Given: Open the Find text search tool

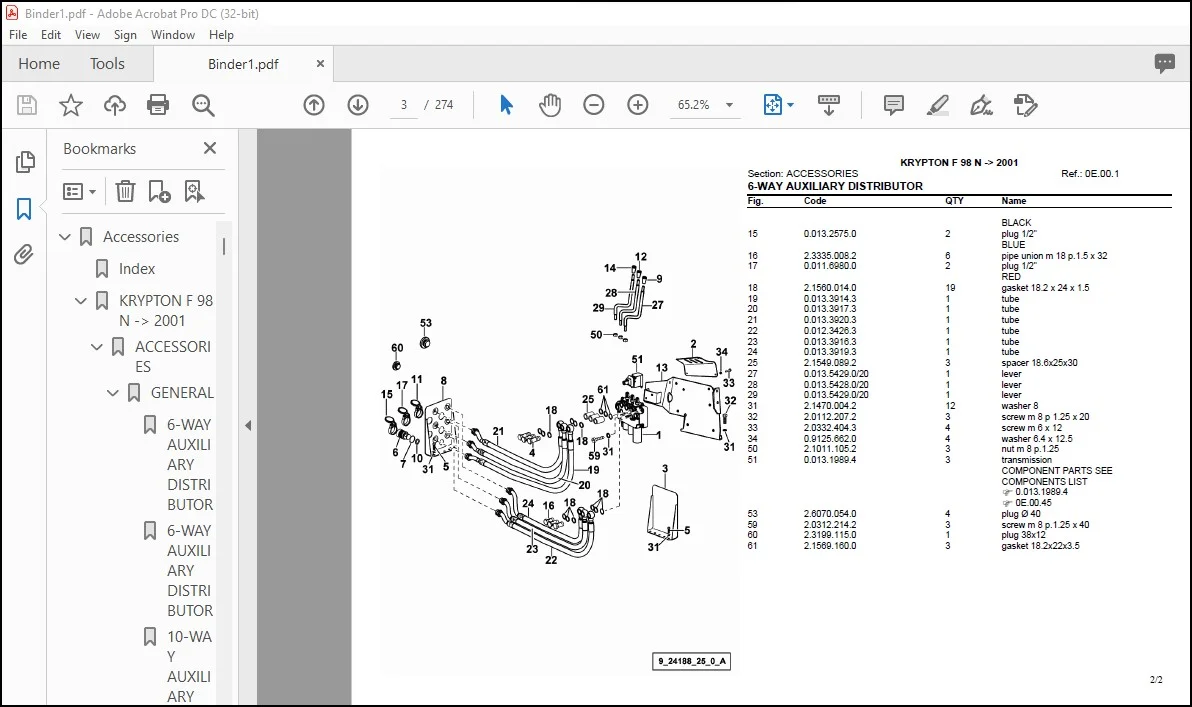Looking at the screenshot, I should 203,105.
